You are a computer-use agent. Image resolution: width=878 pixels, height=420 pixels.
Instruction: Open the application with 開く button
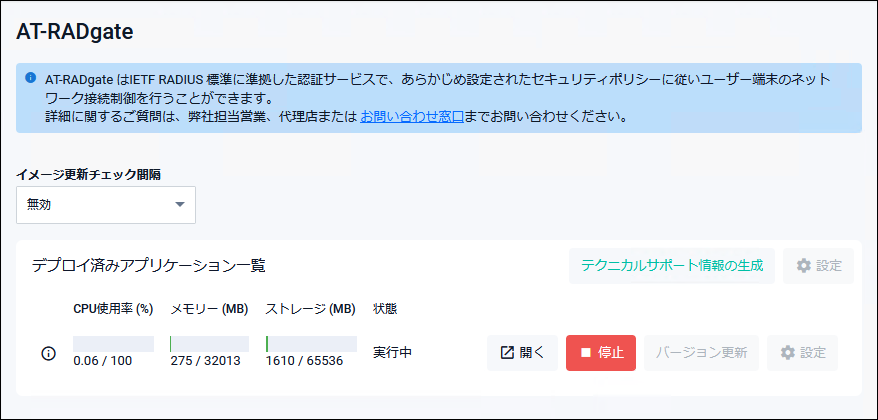522,353
